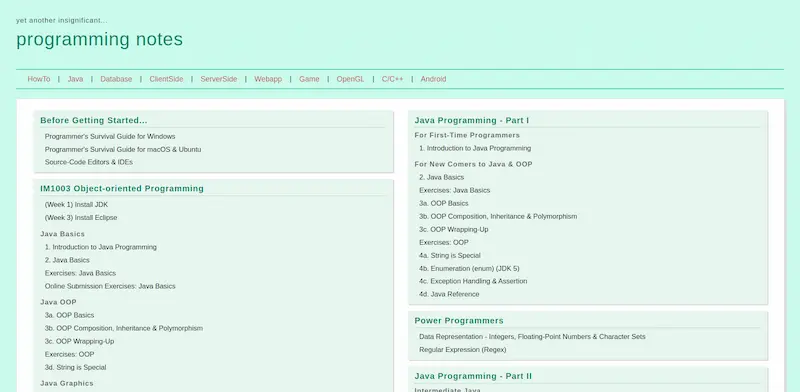The height and width of the screenshot is (392, 800).
Task: Open '3c. OOP Wrapping-Up' under Part I
Action: [454, 229]
